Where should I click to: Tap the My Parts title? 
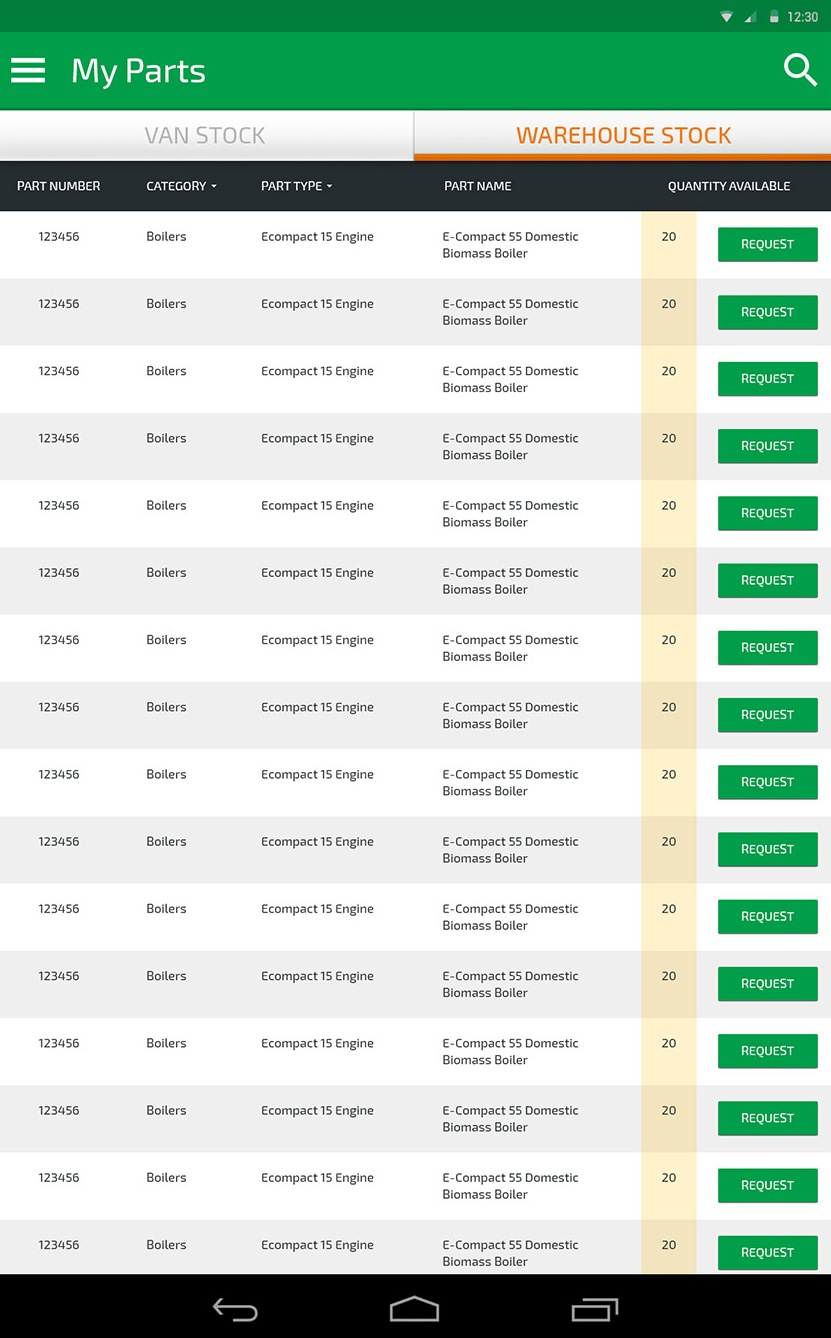138,71
